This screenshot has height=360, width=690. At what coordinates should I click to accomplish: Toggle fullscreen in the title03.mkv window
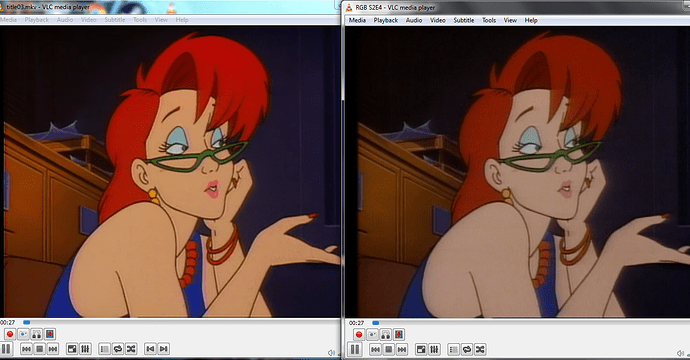tap(72, 349)
